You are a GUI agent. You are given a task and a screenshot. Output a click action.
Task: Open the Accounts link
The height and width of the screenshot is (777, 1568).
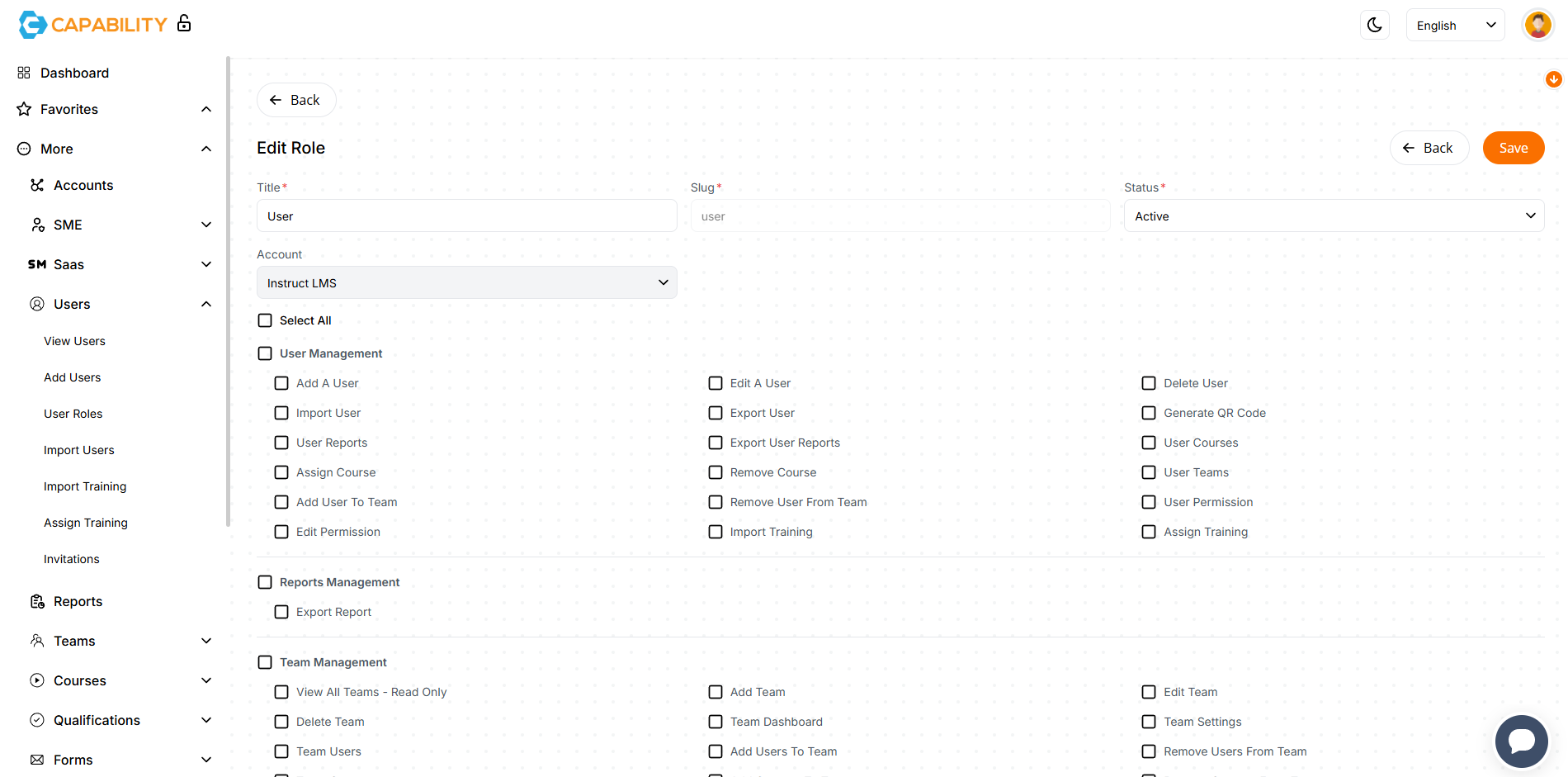83,185
